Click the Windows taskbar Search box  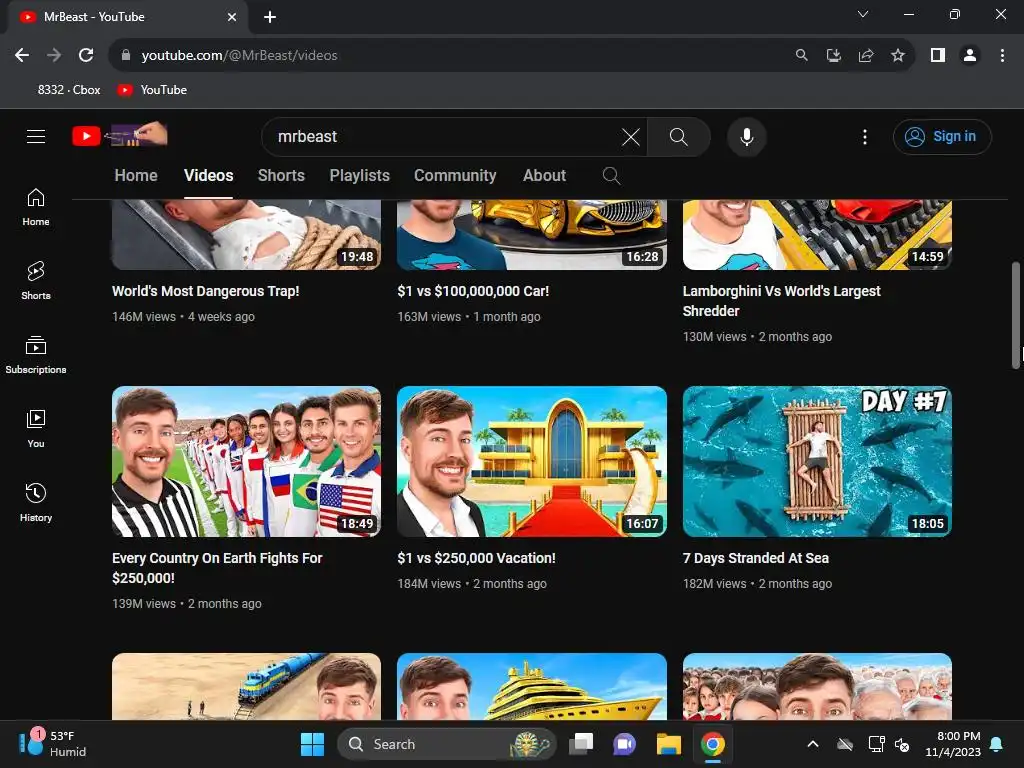(447, 744)
